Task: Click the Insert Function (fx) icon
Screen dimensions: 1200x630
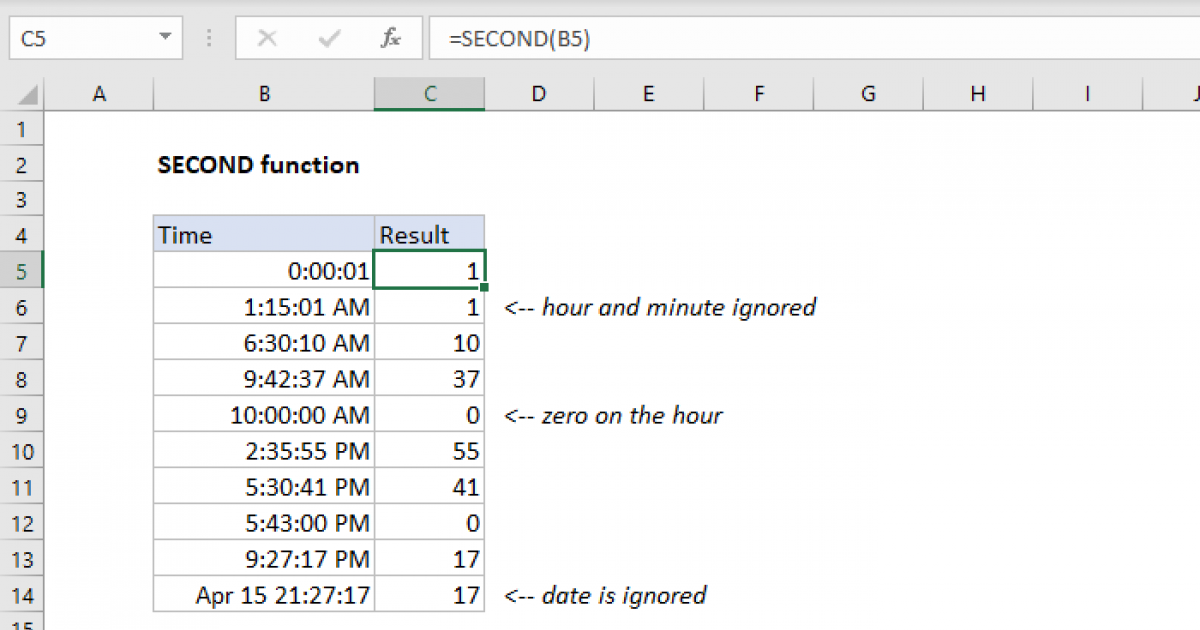Action: [389, 38]
